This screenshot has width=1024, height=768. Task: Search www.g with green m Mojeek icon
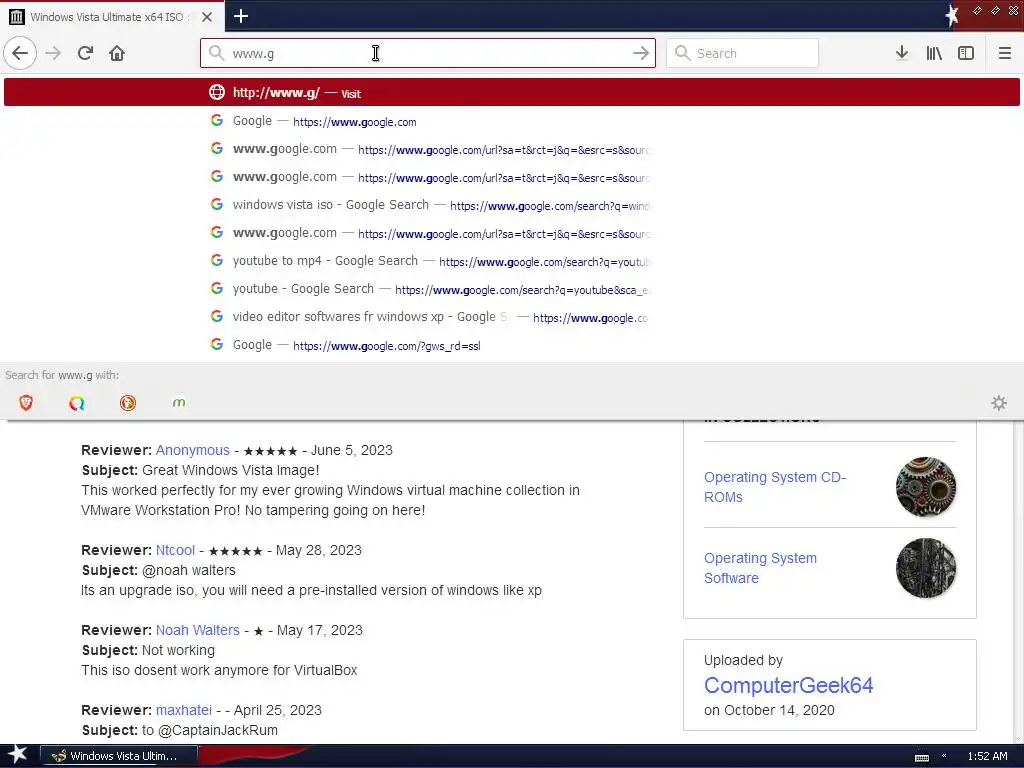click(179, 403)
